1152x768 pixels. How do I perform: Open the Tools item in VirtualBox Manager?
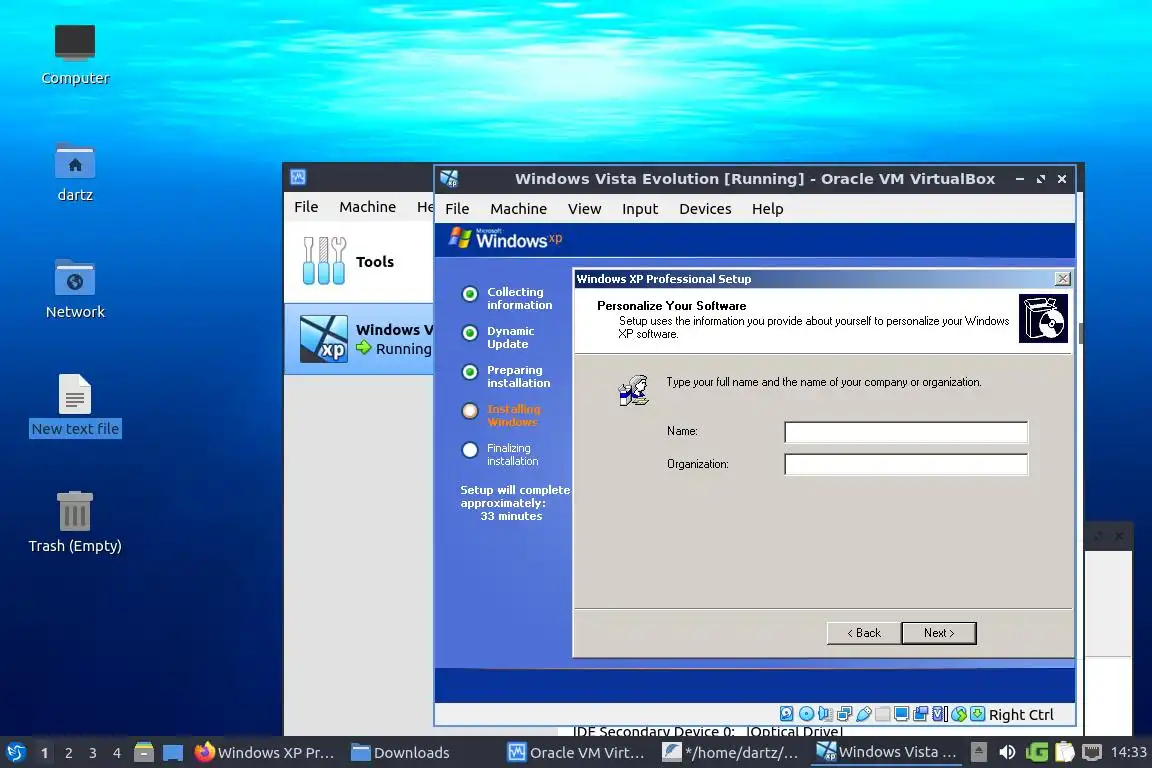359,262
